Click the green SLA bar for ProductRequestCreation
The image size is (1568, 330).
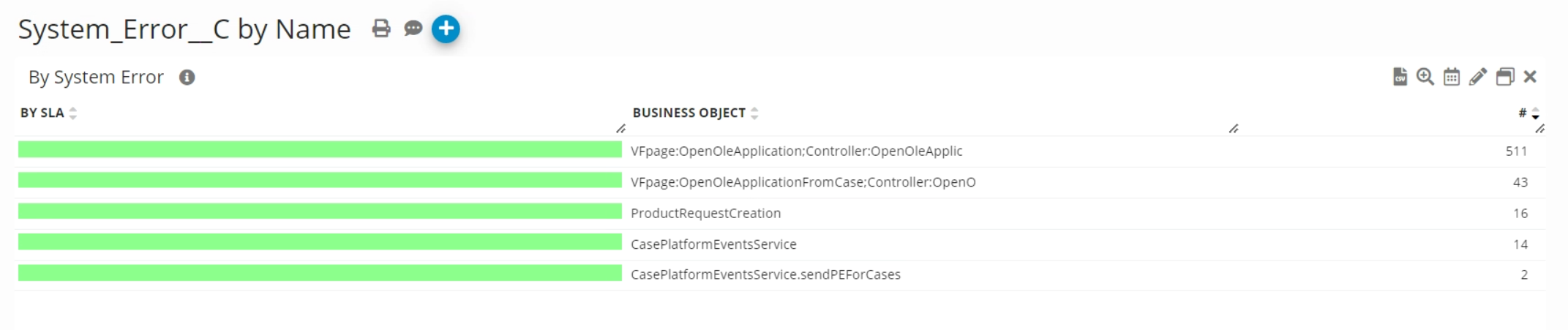click(320, 211)
